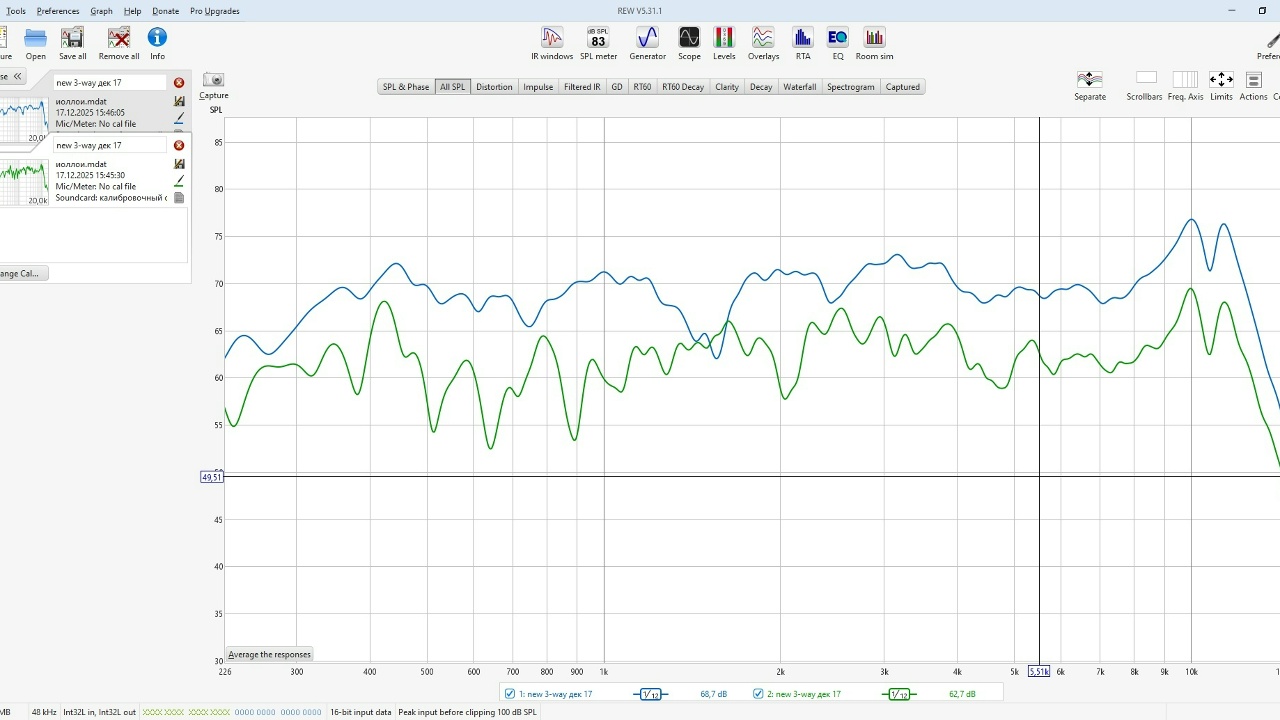Remove all measurements

tap(119, 43)
